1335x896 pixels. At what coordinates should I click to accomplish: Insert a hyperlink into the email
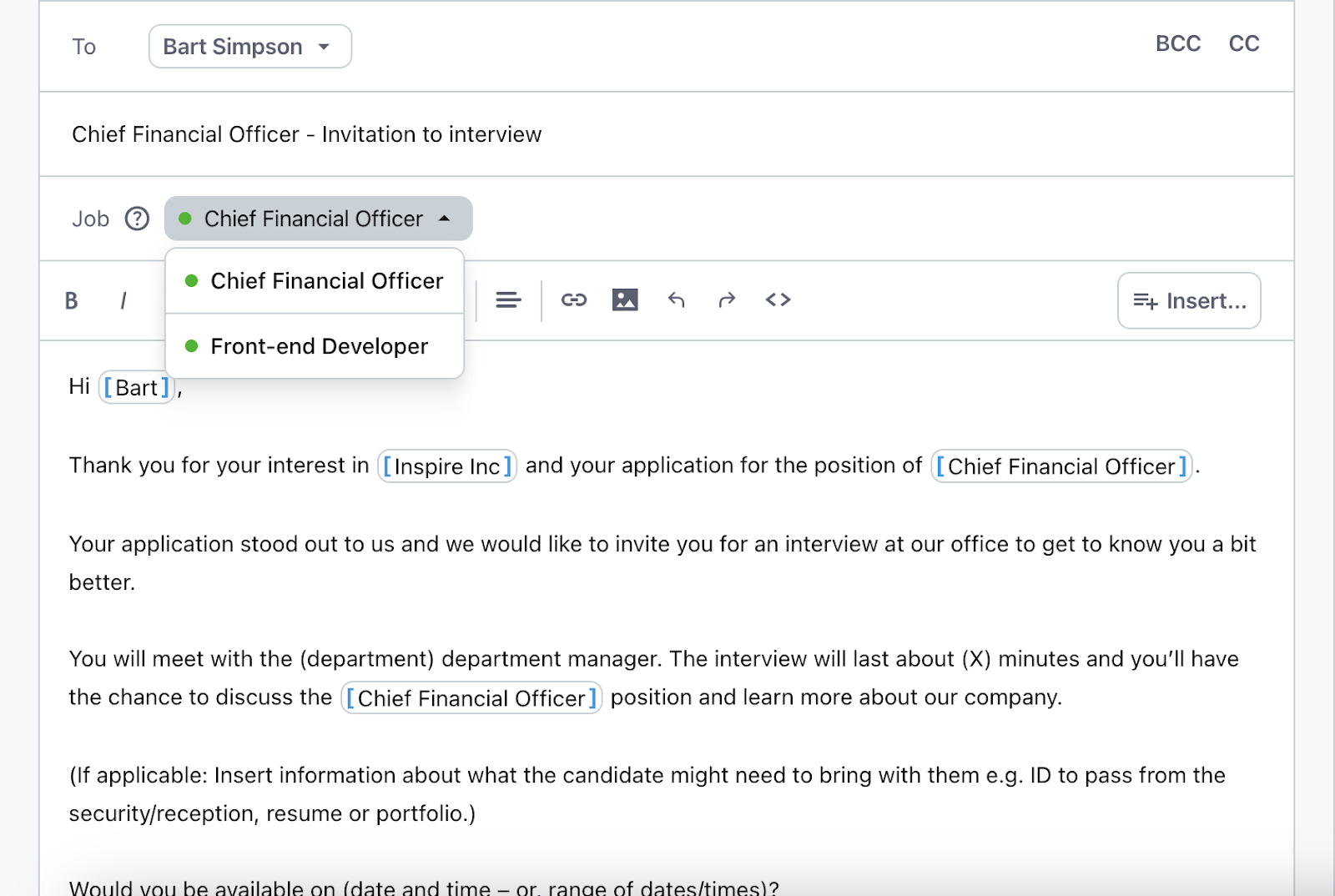(x=574, y=300)
